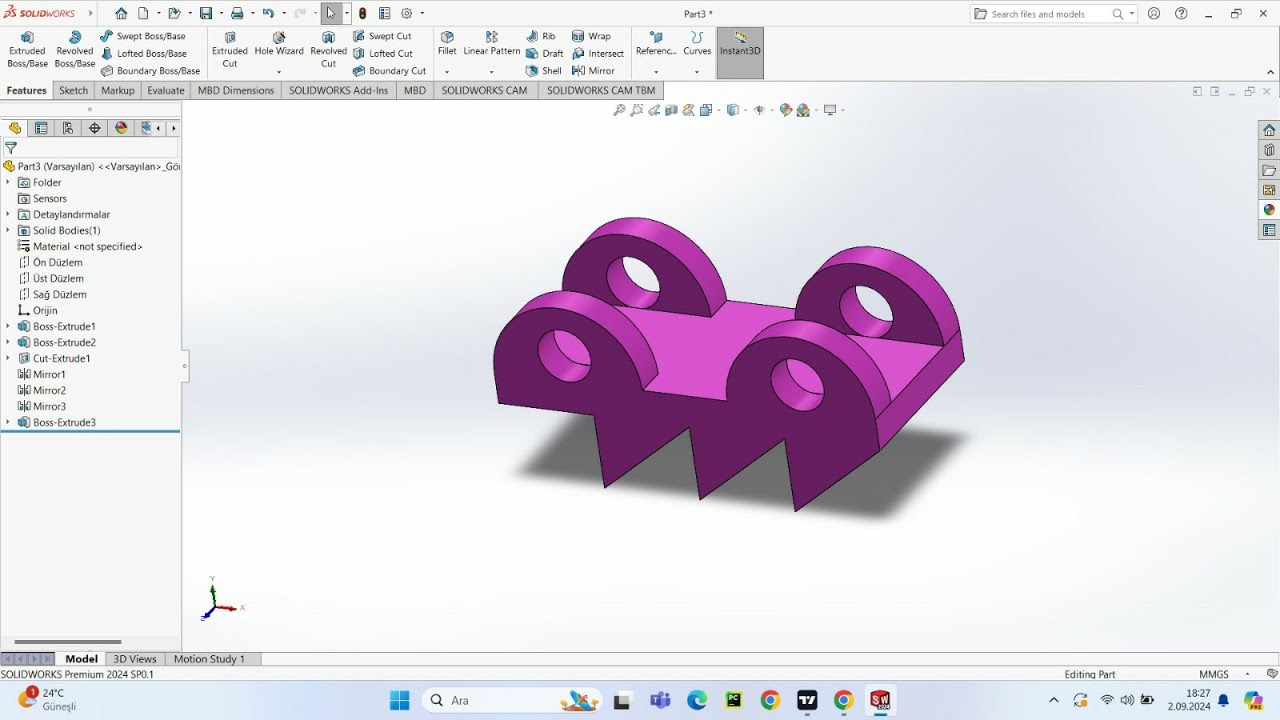1280x720 pixels.
Task: Open the Appearances tab in task pane
Action: tap(1269, 210)
